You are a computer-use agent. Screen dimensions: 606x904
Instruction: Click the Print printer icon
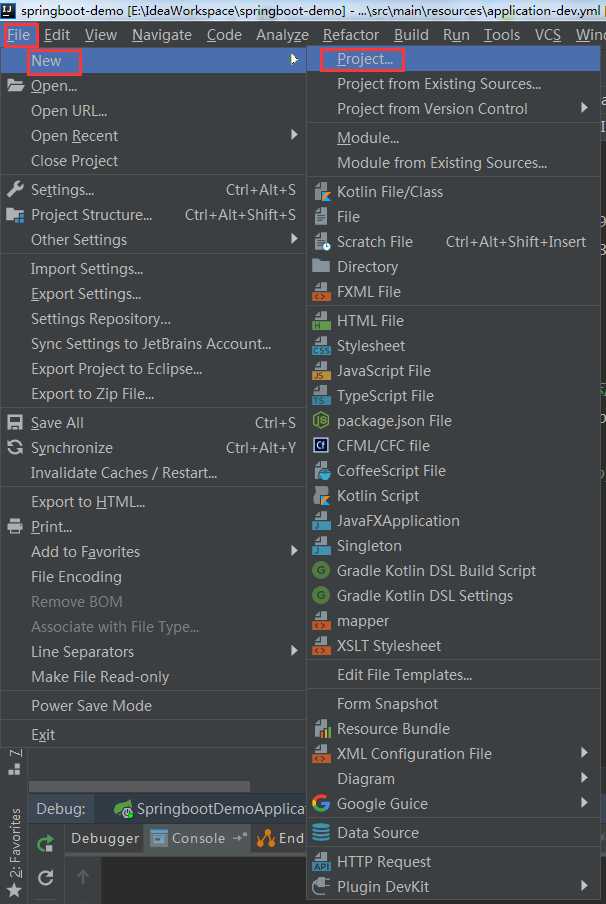tap(15, 526)
